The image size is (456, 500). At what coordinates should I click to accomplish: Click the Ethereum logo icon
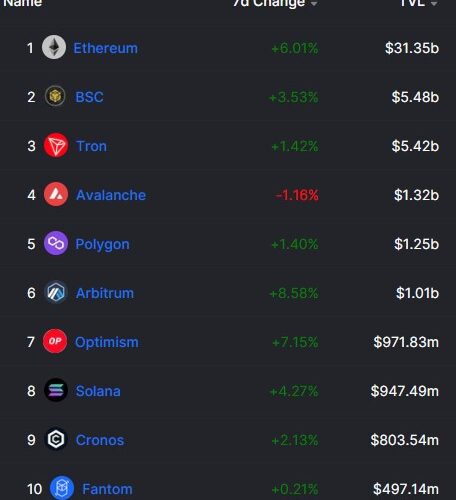click(x=54, y=47)
